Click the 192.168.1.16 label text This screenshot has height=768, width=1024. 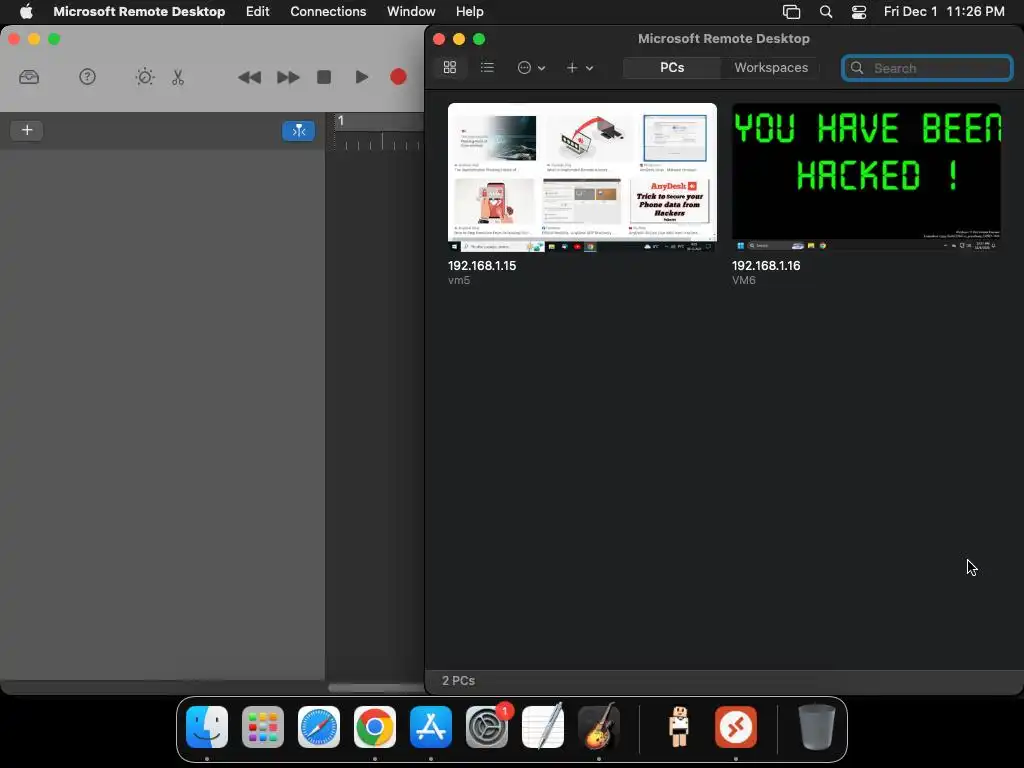765,266
